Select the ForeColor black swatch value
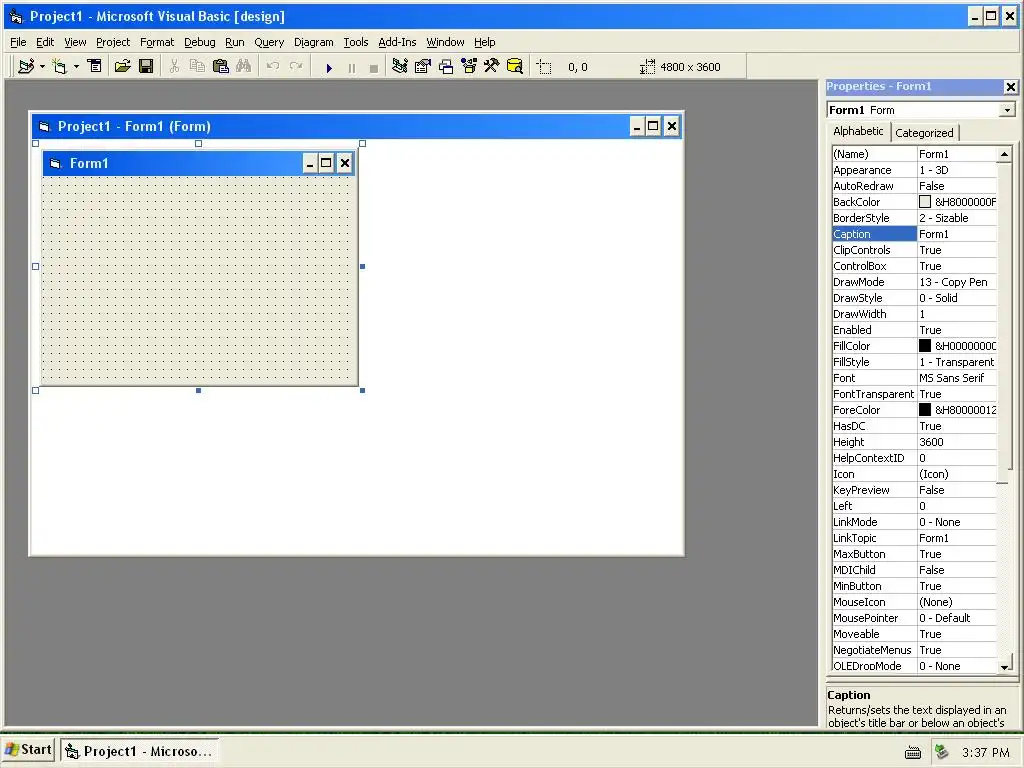 pyautogui.click(x=925, y=409)
